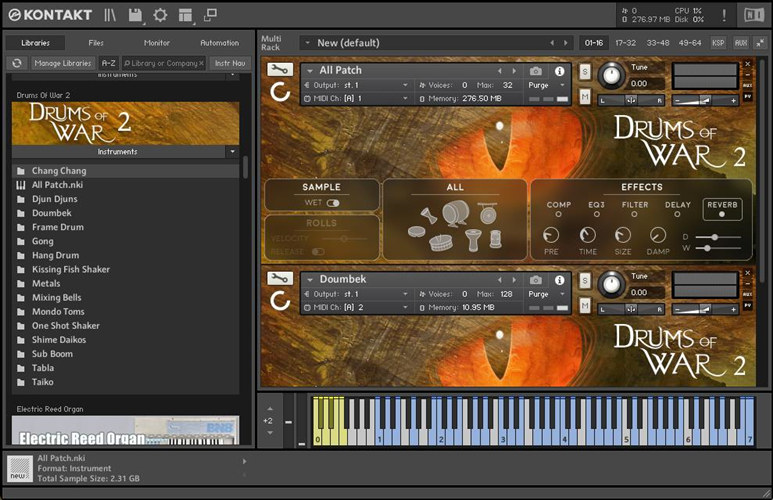The width and height of the screenshot is (773, 500).
Task: Open the Purge dropdown on All Patch
Action: (546, 86)
